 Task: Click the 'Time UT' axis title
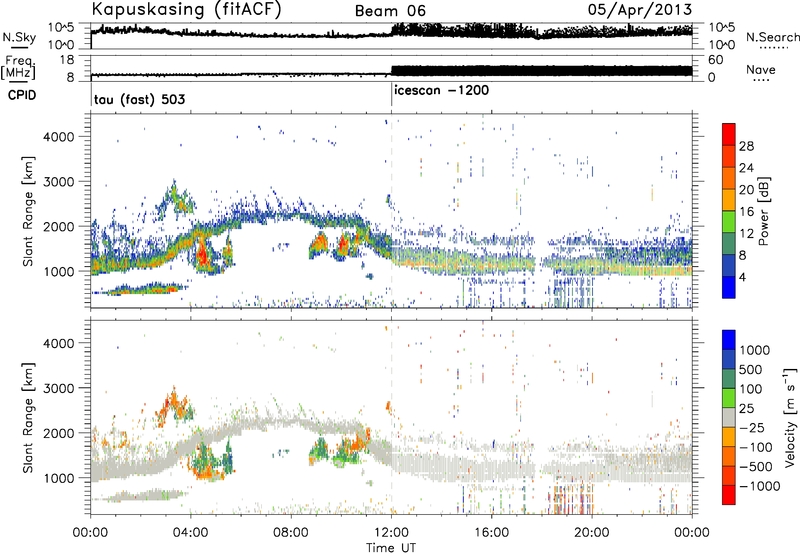pyautogui.click(x=391, y=547)
